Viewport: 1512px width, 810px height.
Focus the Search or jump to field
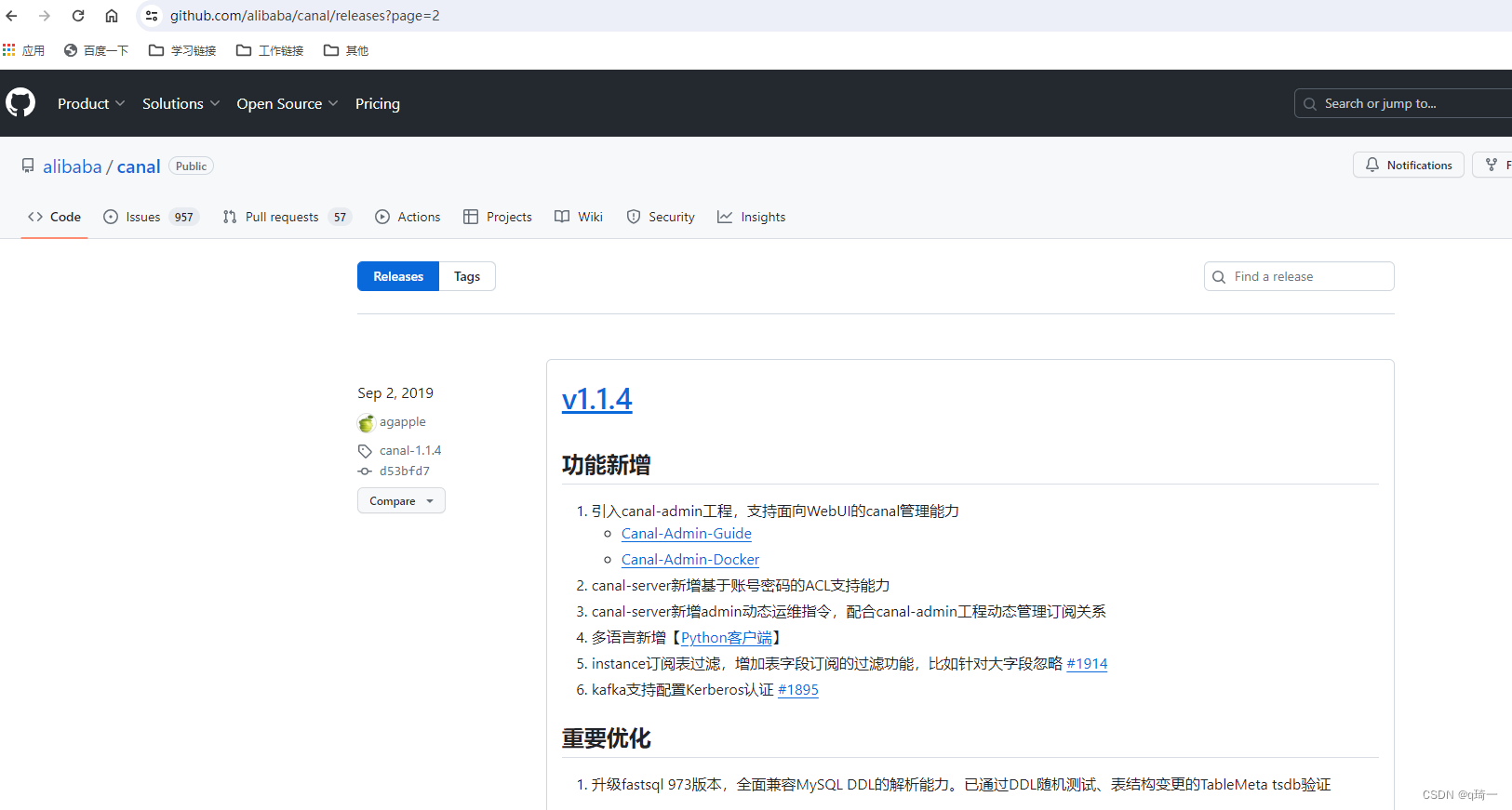click(x=1403, y=103)
